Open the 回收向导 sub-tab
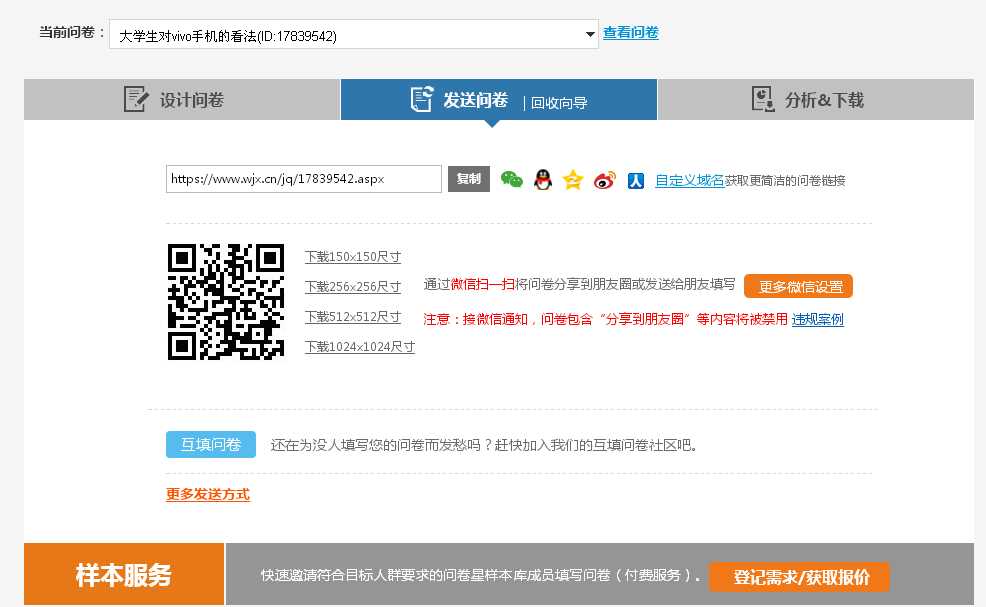The width and height of the screenshot is (986, 607). coord(558,103)
